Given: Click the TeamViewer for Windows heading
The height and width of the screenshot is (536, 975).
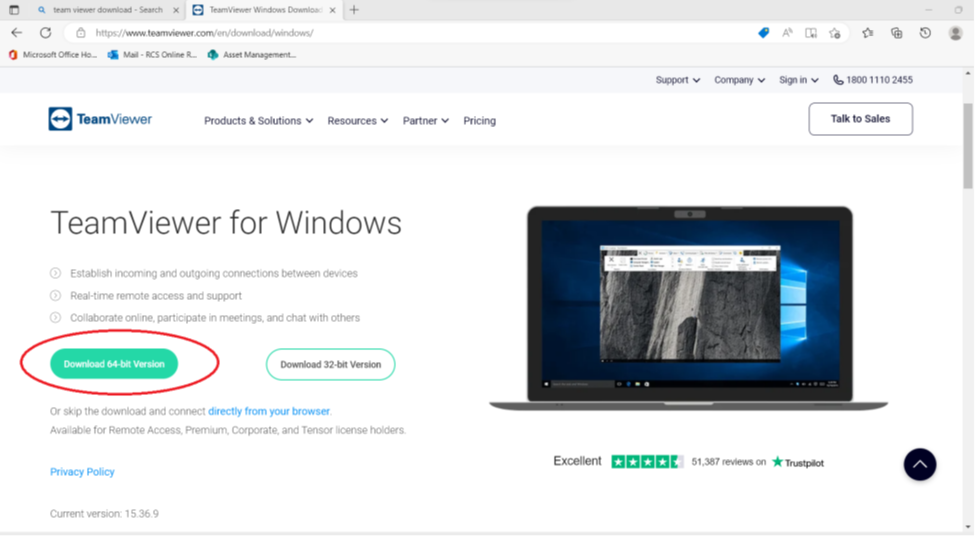Looking at the screenshot, I should [226, 223].
